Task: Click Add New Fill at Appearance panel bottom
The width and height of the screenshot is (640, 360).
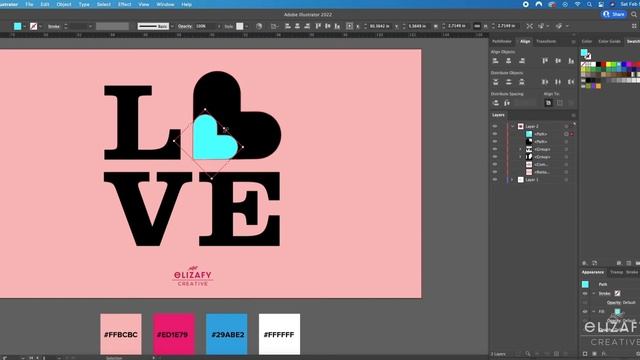Action: (594, 354)
